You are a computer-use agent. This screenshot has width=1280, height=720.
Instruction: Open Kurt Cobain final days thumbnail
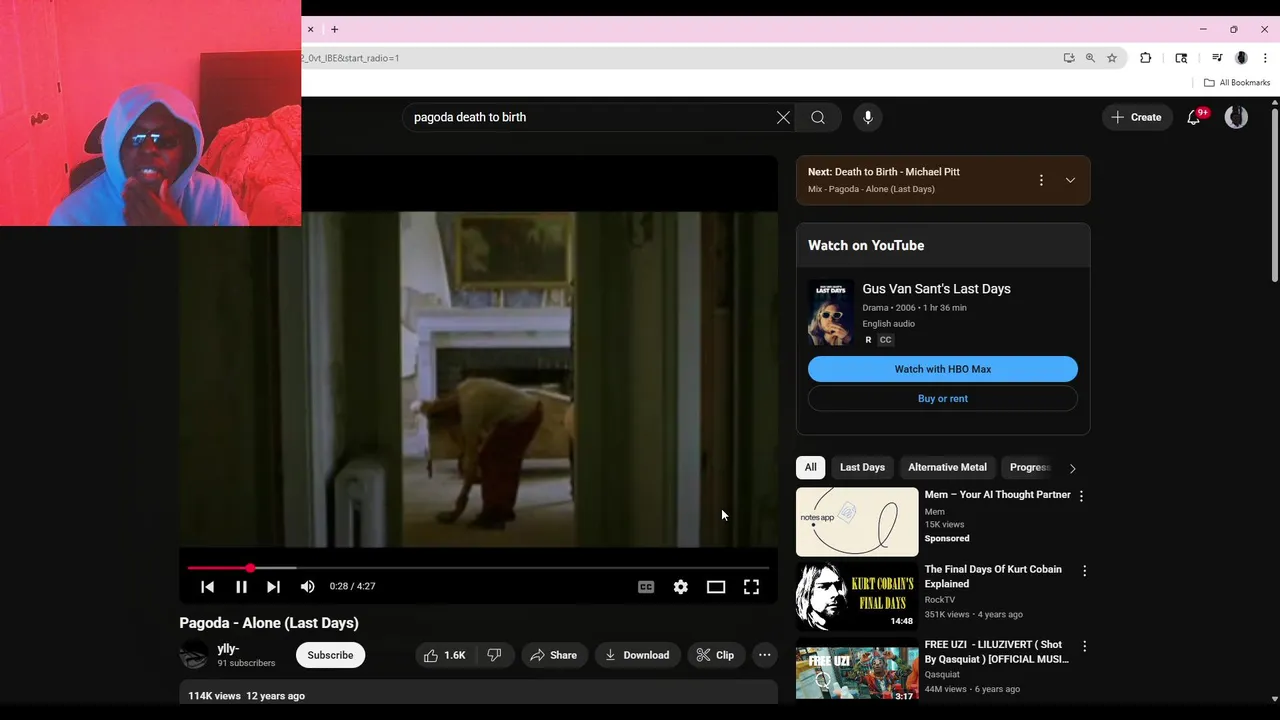click(x=857, y=596)
